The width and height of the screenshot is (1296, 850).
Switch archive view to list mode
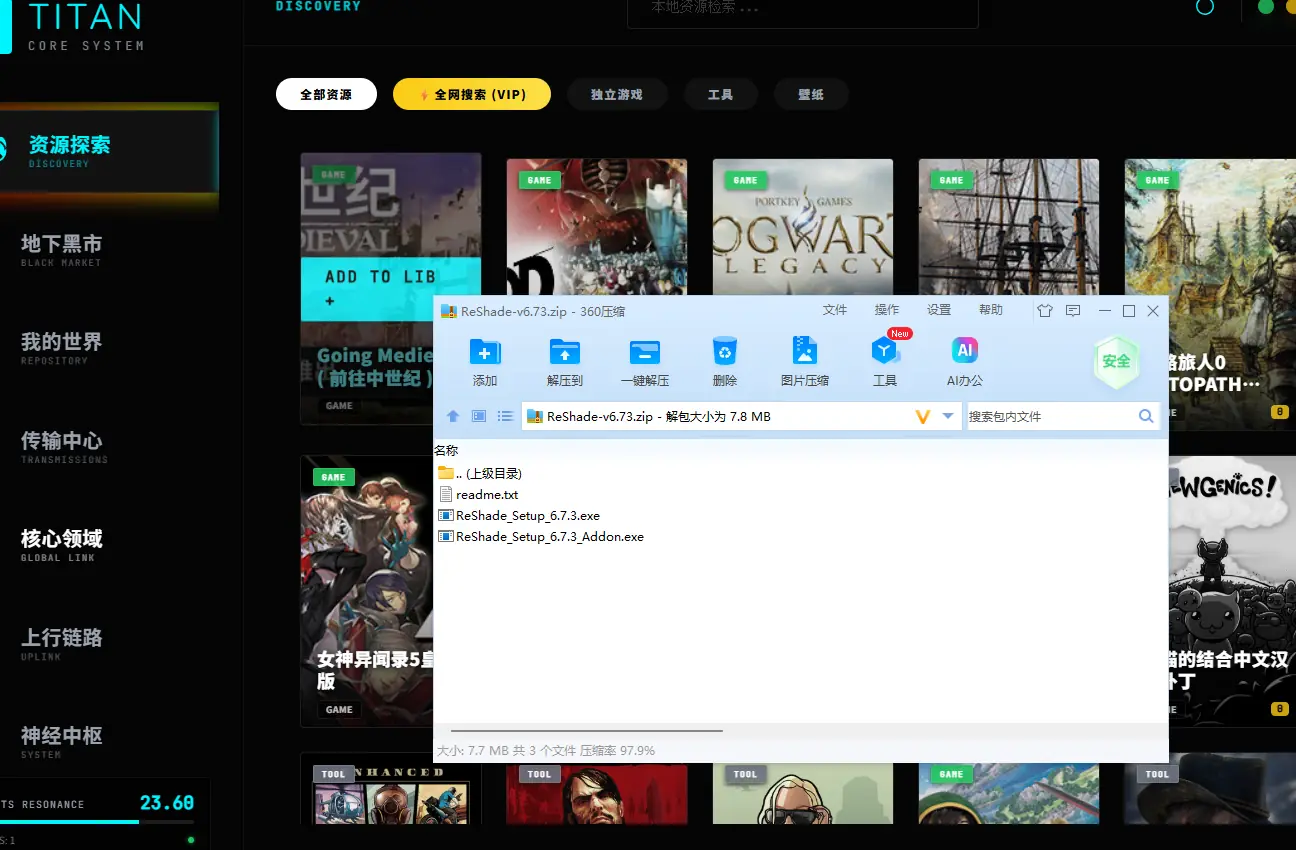point(505,415)
